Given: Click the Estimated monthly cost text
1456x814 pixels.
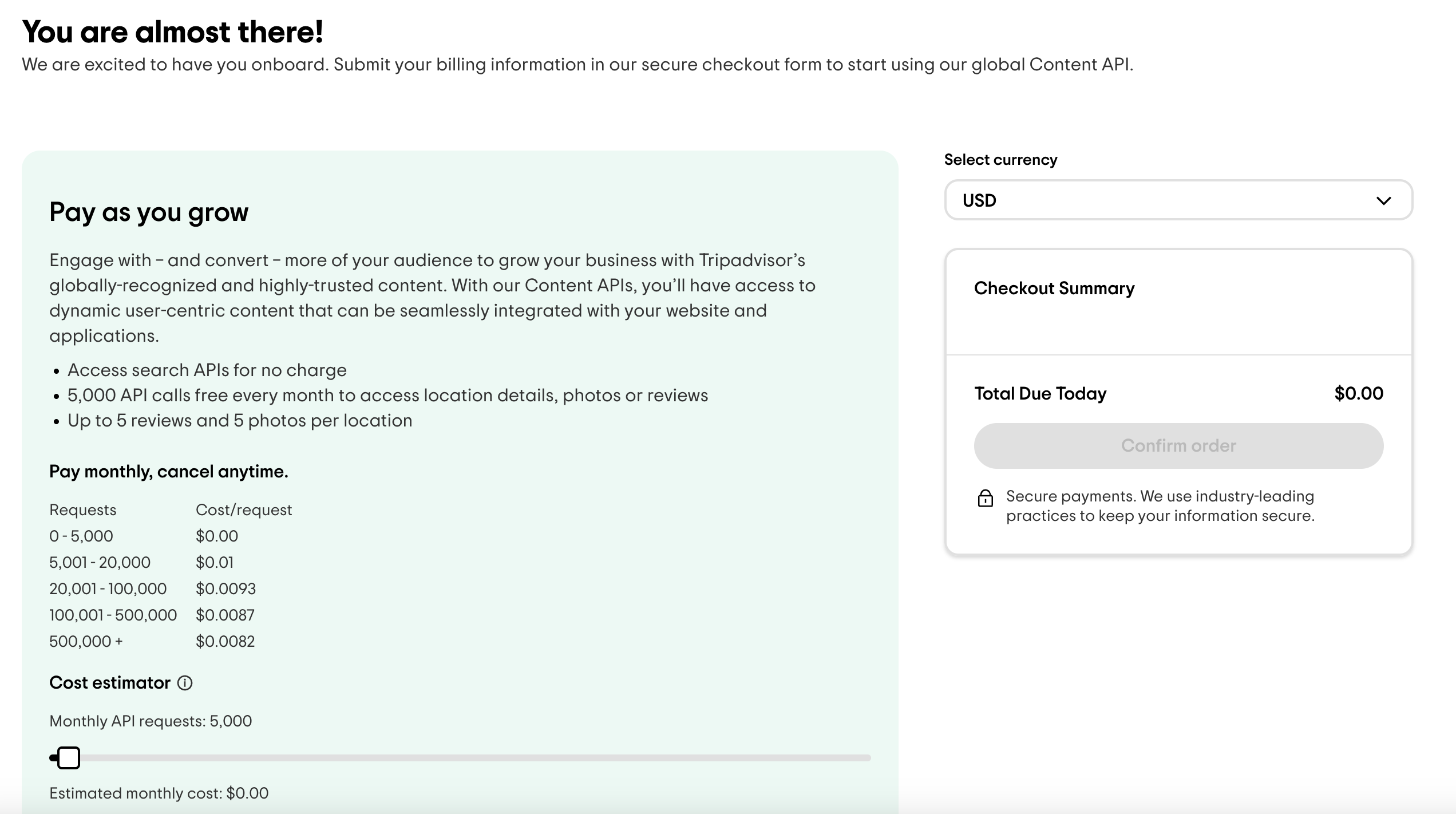Looking at the screenshot, I should click(159, 793).
